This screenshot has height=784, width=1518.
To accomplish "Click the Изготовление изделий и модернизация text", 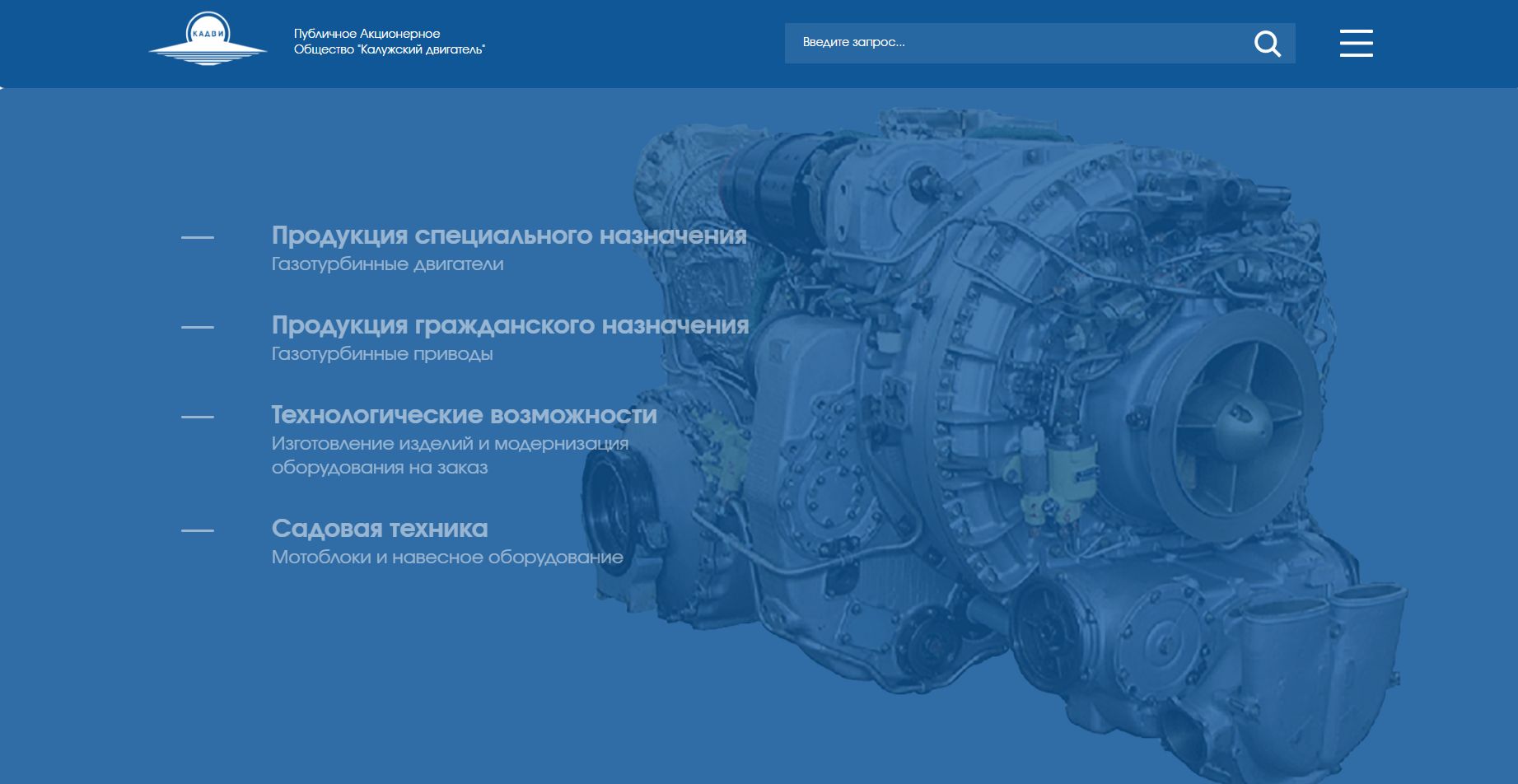I will (450, 444).
